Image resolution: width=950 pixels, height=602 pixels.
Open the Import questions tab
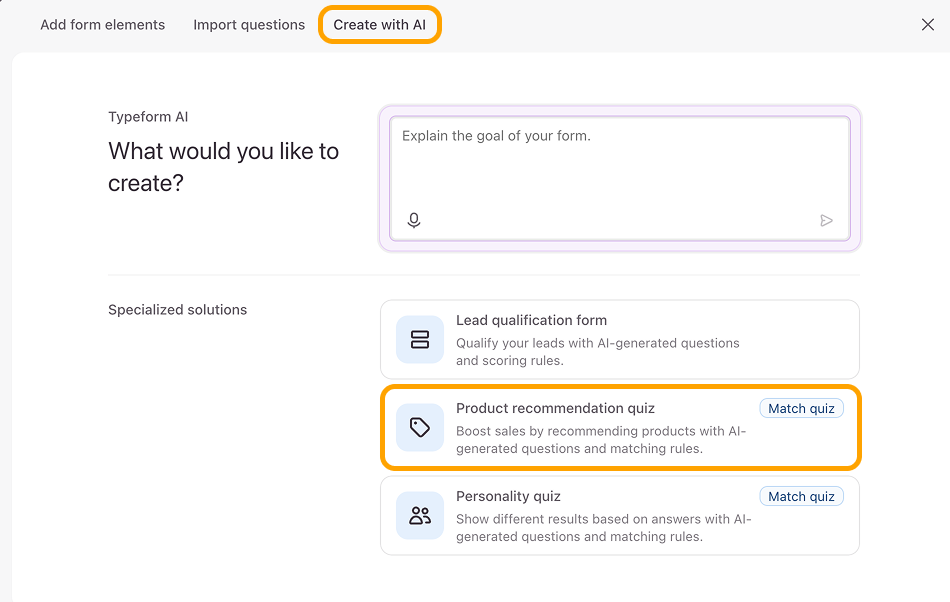pyautogui.click(x=249, y=25)
